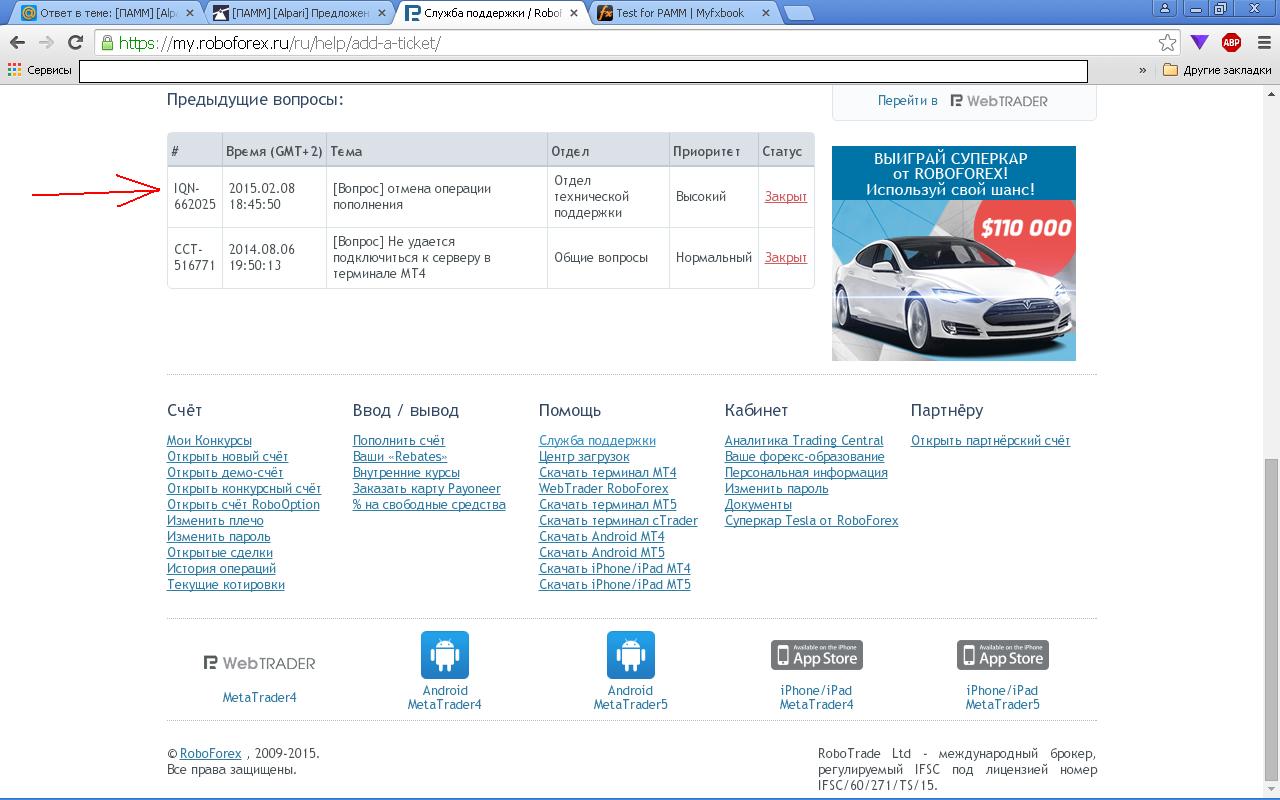
Task: Click the RoboForex copyright link
Action: click(211, 754)
